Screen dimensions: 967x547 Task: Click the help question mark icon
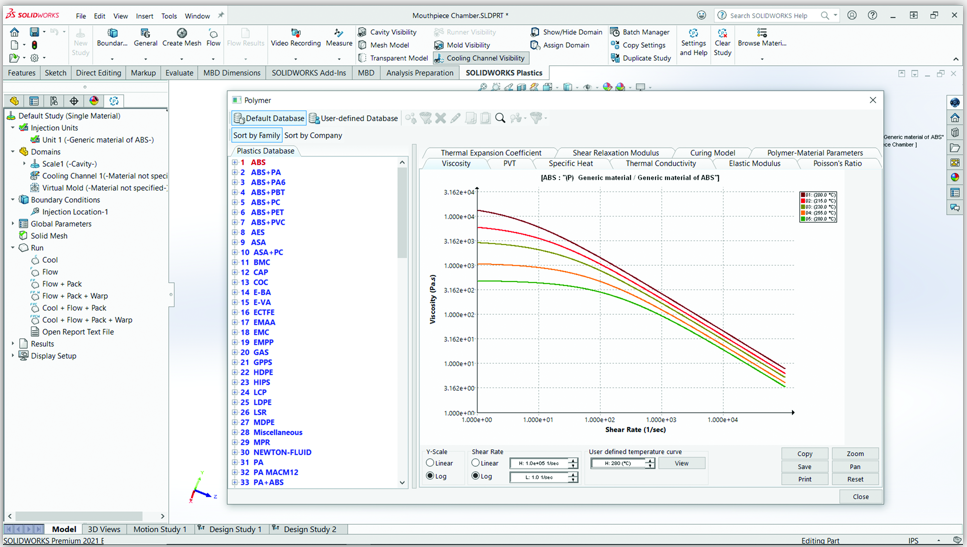pos(872,15)
